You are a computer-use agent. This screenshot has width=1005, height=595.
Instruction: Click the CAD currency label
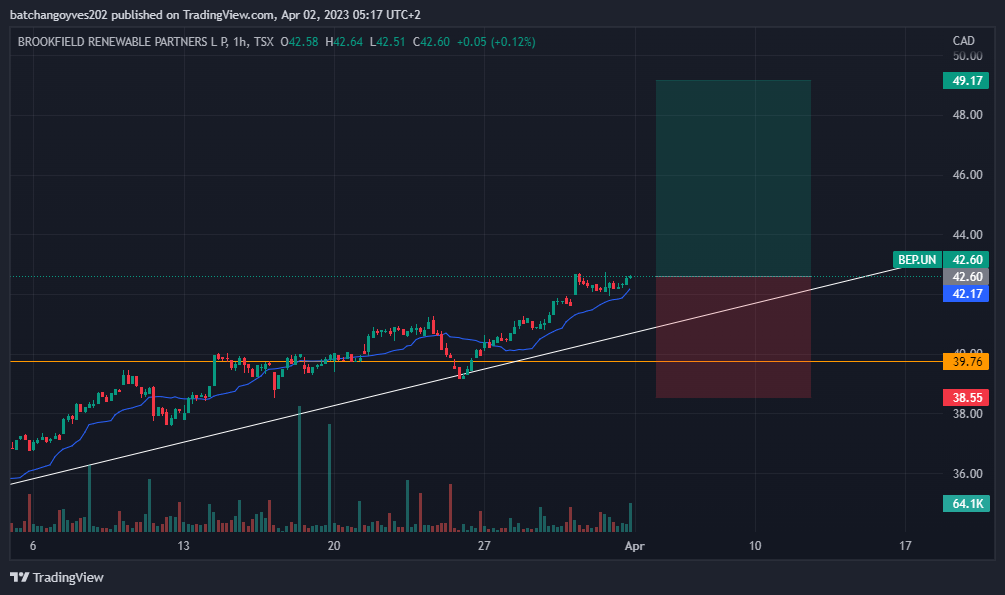pyautogui.click(x=963, y=40)
